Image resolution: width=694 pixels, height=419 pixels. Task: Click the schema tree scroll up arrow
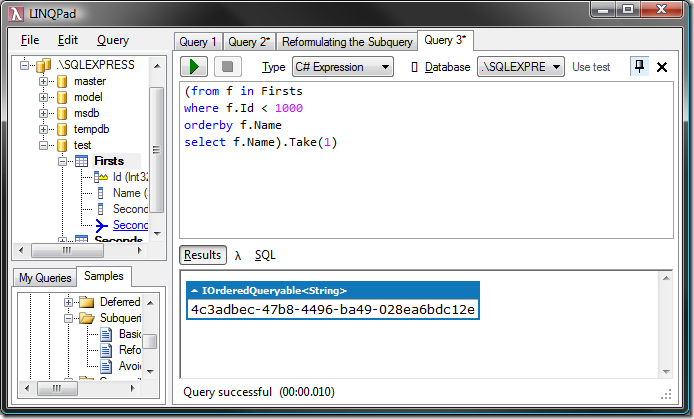pyautogui.click(x=157, y=66)
